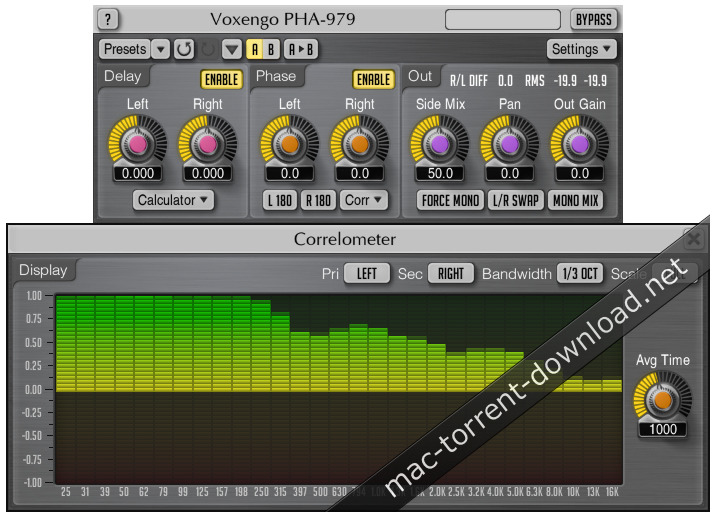Click the Phase Right 0.0 value field
The height and width of the screenshot is (512, 716).
[360, 174]
